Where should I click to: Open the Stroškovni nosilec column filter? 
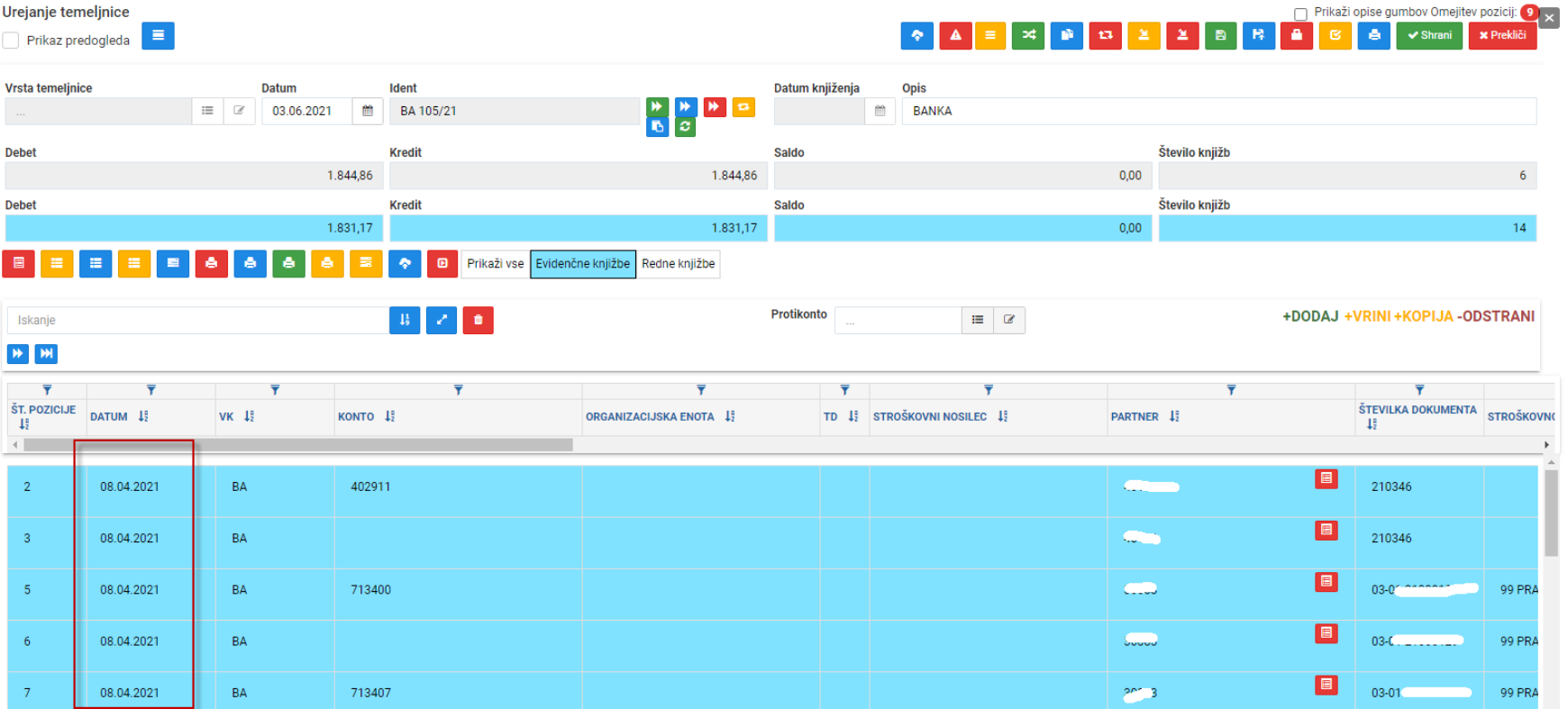point(989,390)
